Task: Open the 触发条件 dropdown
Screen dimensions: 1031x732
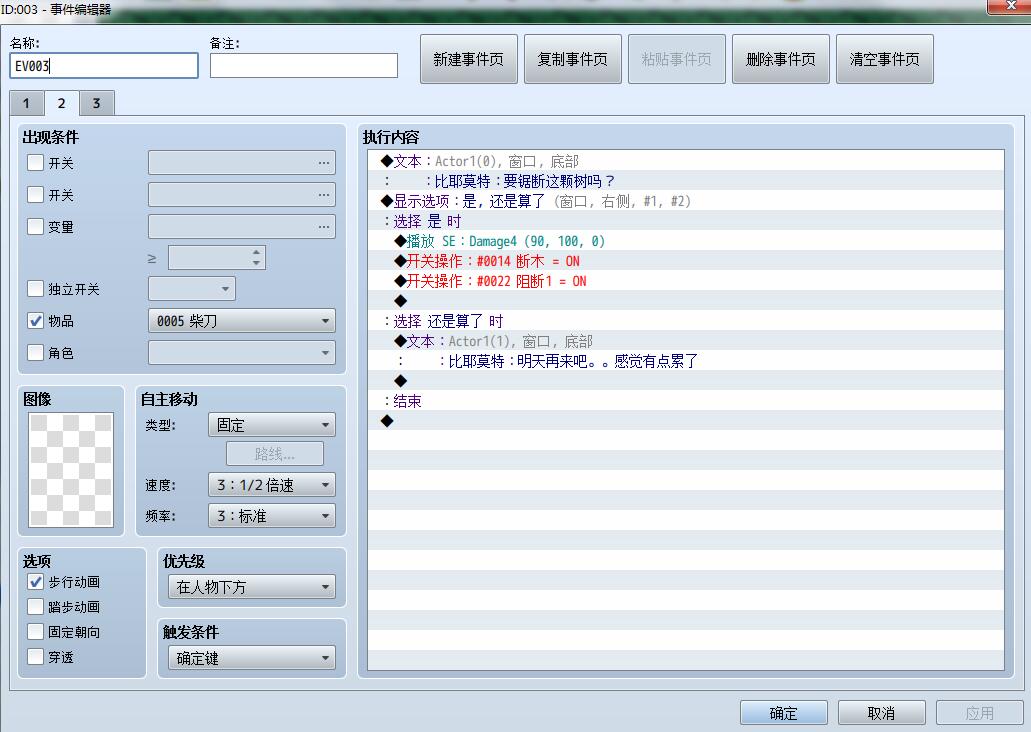Action: (252, 658)
